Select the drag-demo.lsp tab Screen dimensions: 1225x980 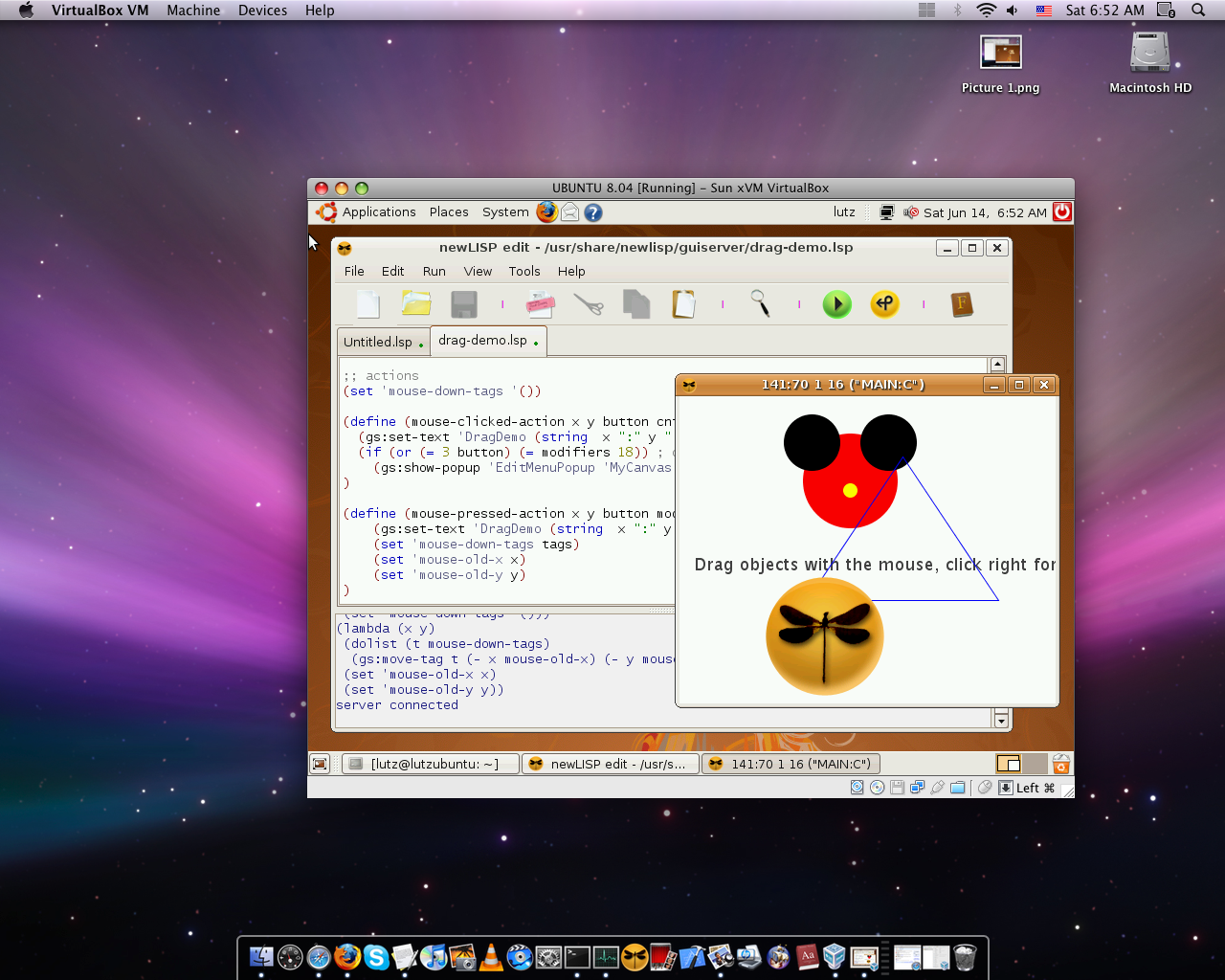pyautogui.click(x=488, y=341)
